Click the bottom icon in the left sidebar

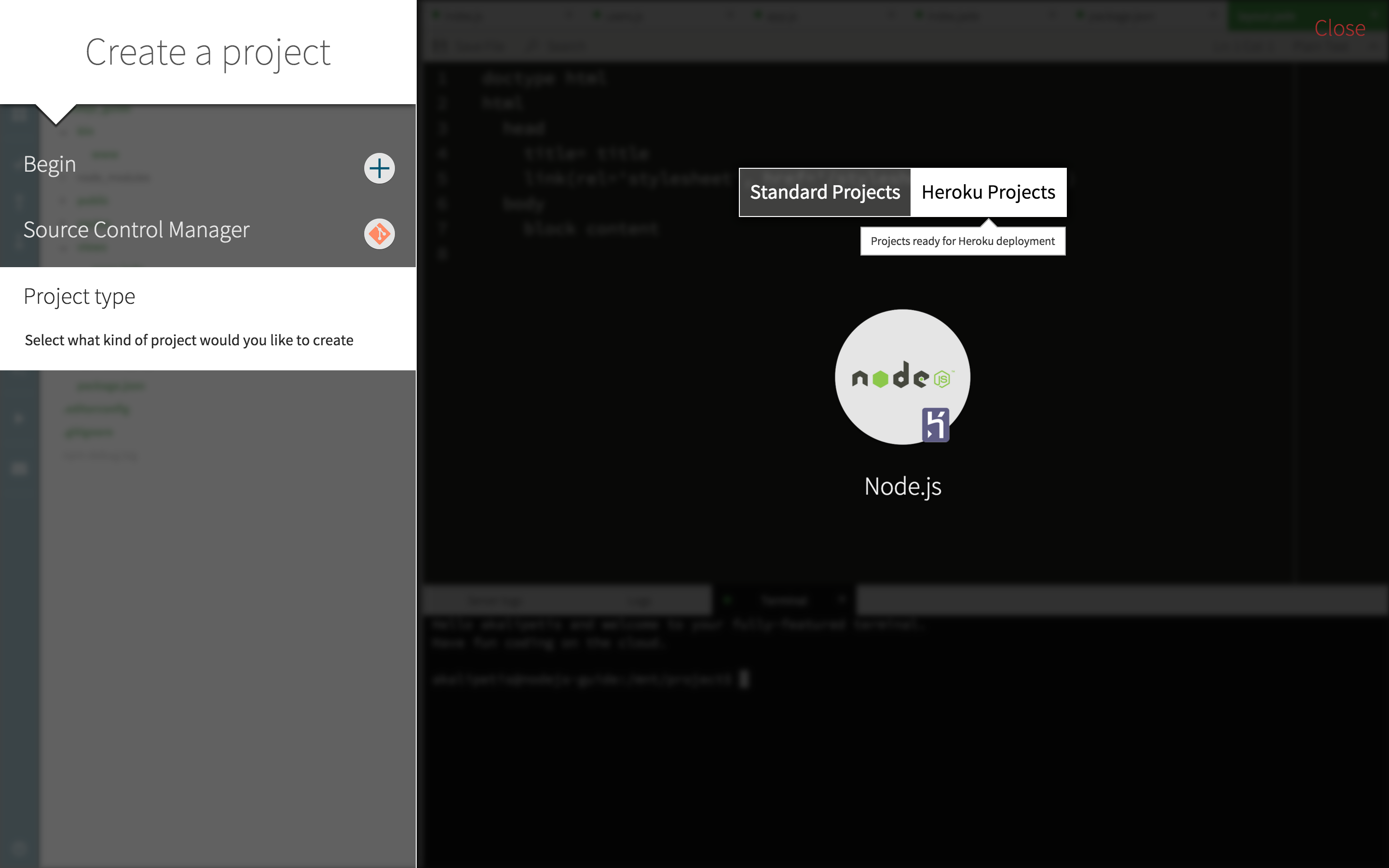point(19,850)
